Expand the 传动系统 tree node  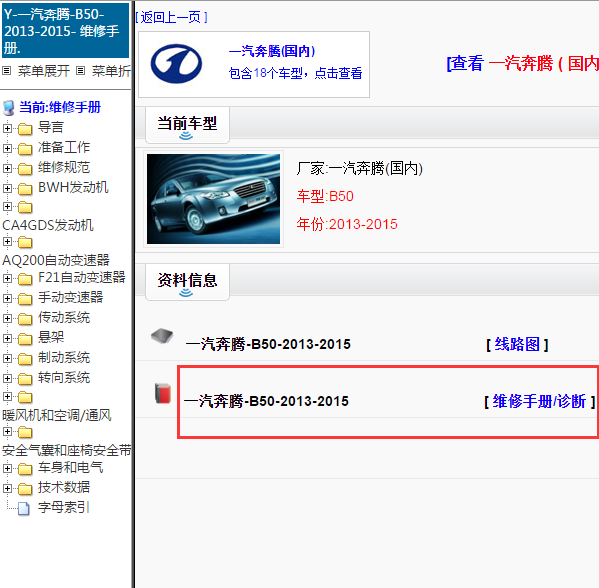(x=7, y=318)
